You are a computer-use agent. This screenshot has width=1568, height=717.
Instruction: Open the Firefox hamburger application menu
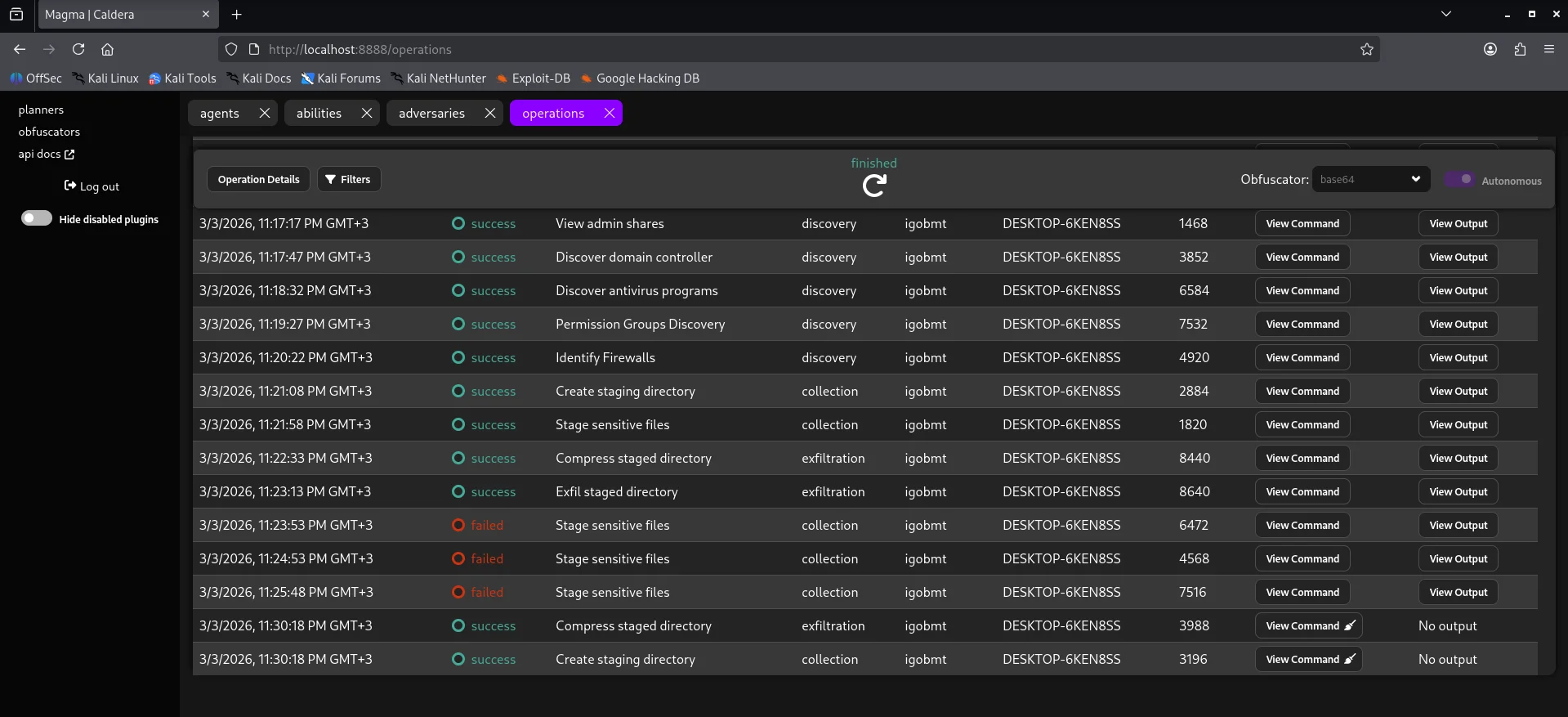[1549, 49]
